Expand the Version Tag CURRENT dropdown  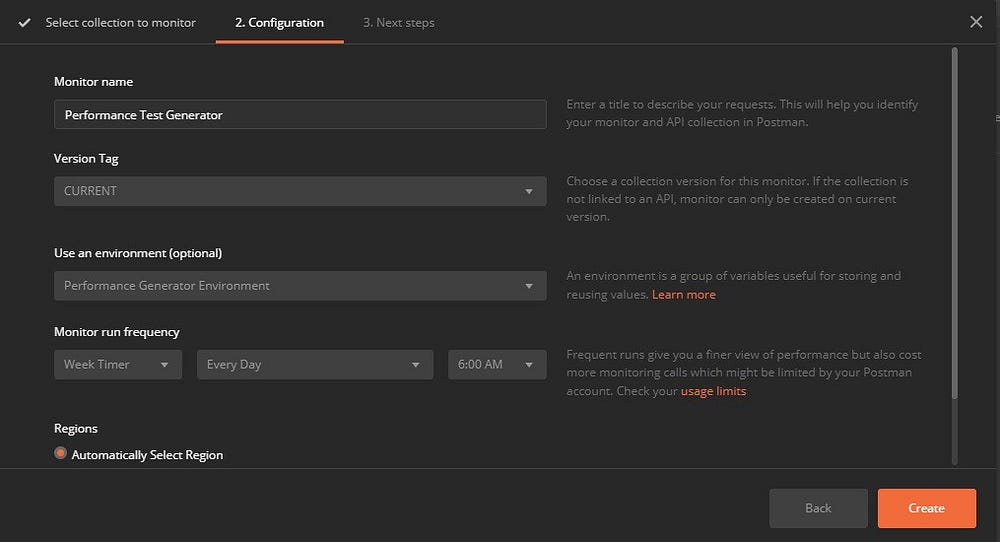click(300, 191)
